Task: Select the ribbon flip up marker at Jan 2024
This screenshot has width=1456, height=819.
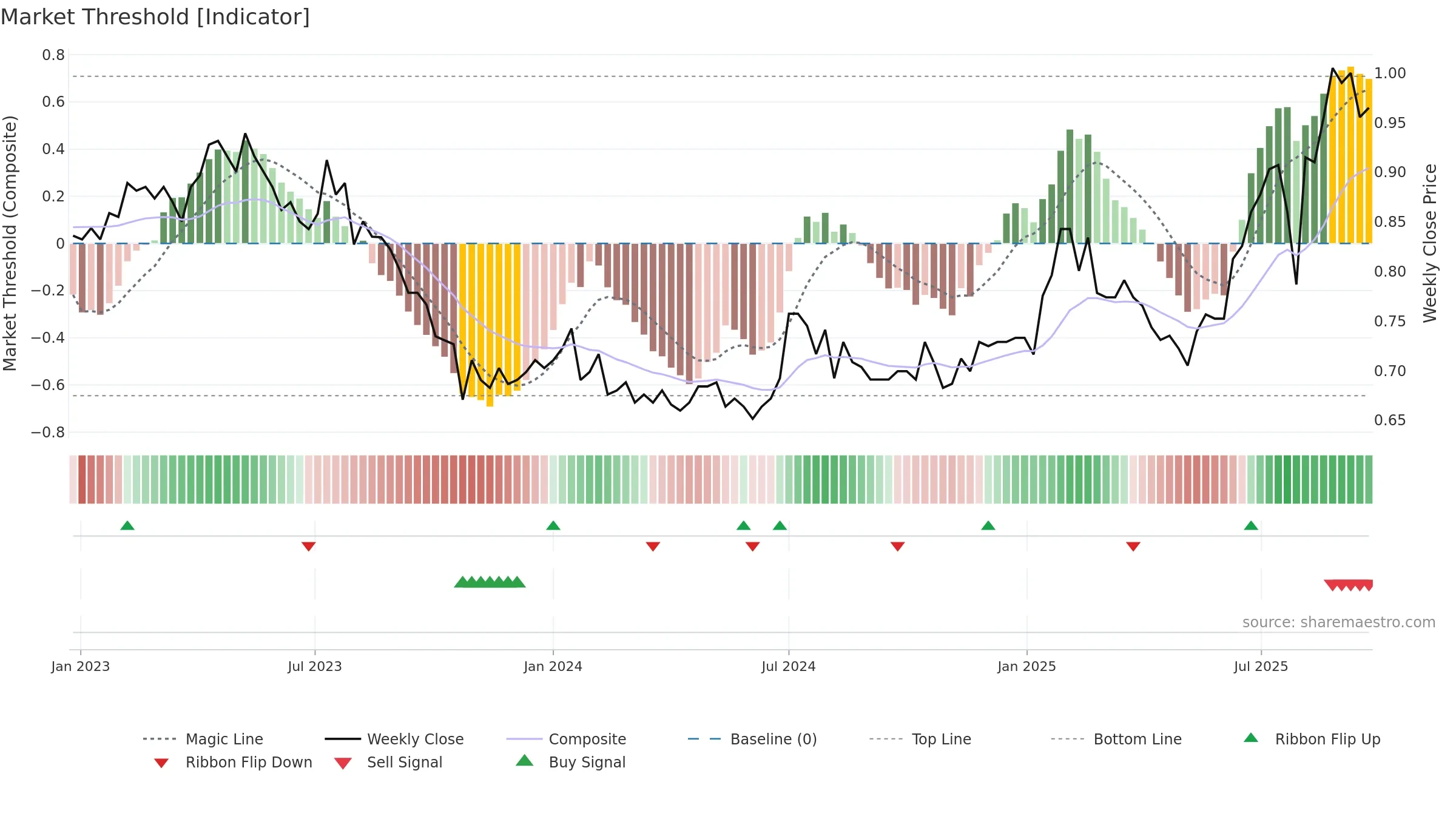Action: pyautogui.click(x=553, y=525)
